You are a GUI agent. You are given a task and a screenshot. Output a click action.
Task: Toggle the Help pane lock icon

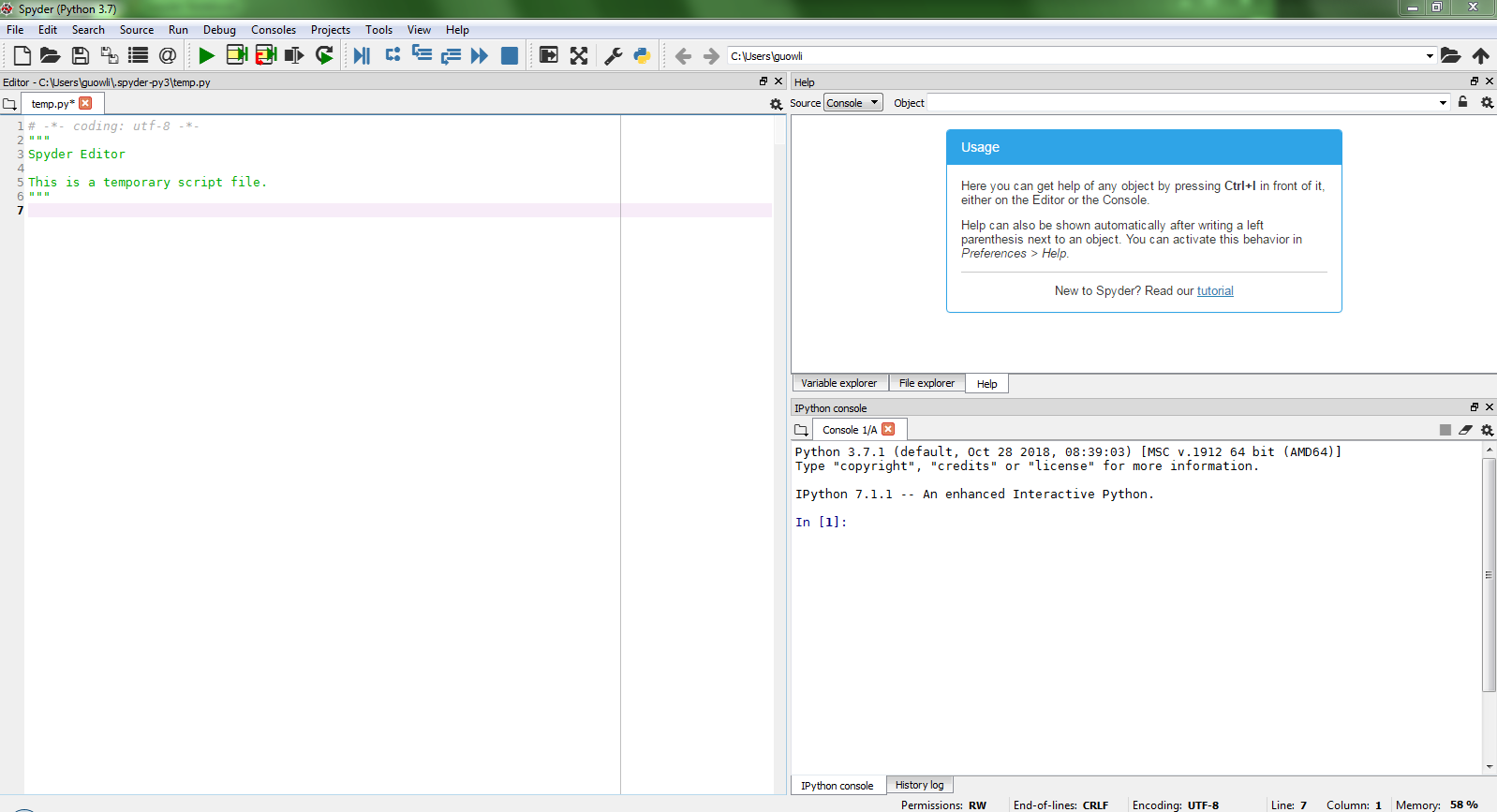click(x=1462, y=102)
